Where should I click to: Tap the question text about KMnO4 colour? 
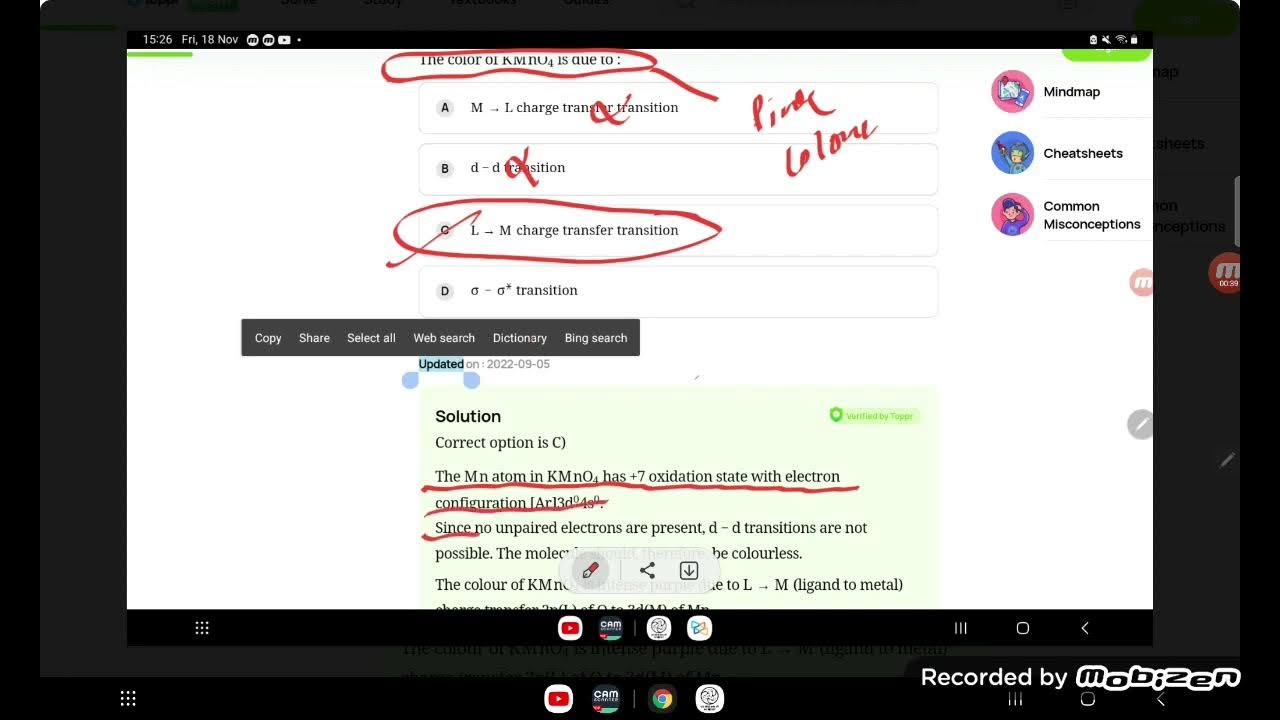coord(520,59)
